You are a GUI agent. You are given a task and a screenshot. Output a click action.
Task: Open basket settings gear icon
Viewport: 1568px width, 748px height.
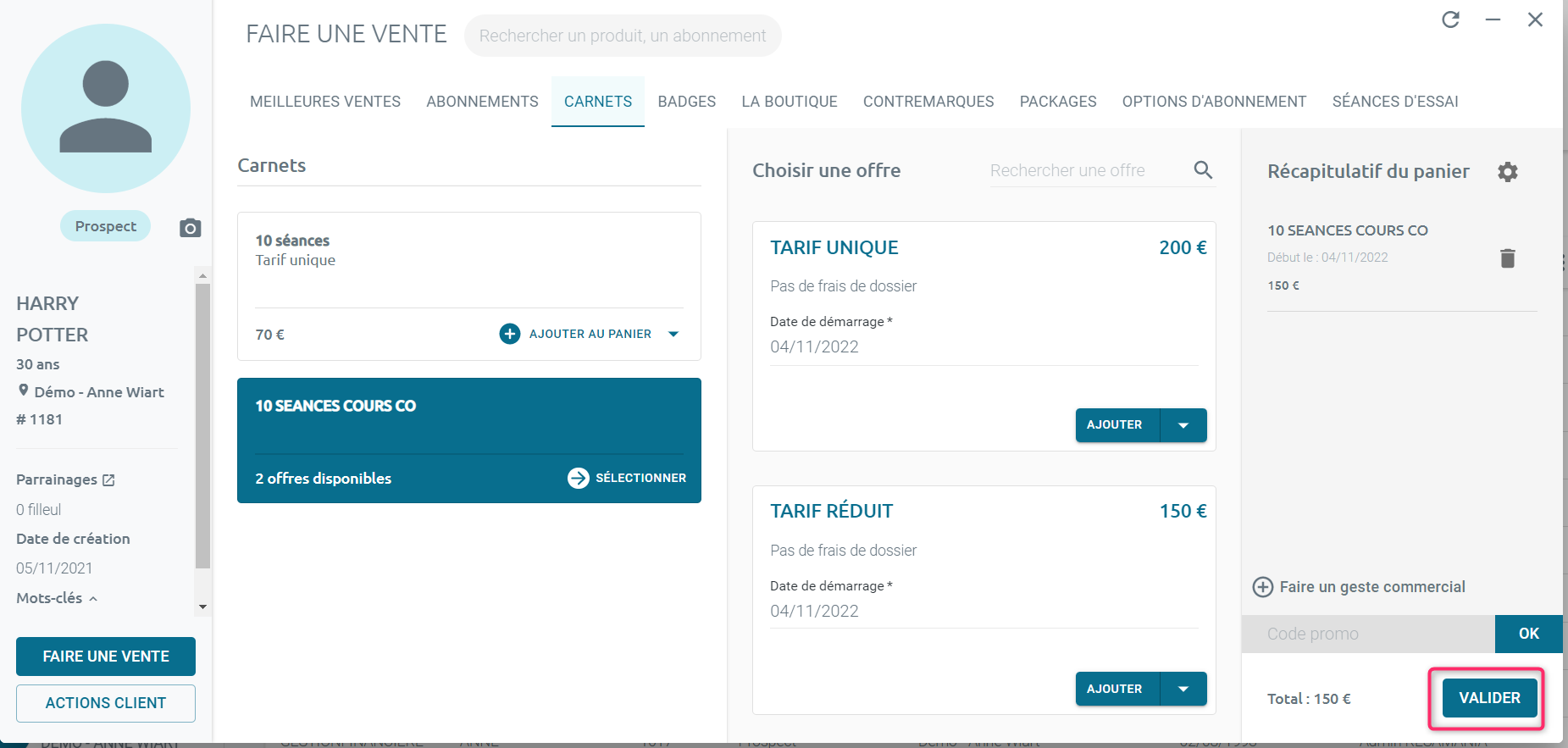pos(1508,172)
